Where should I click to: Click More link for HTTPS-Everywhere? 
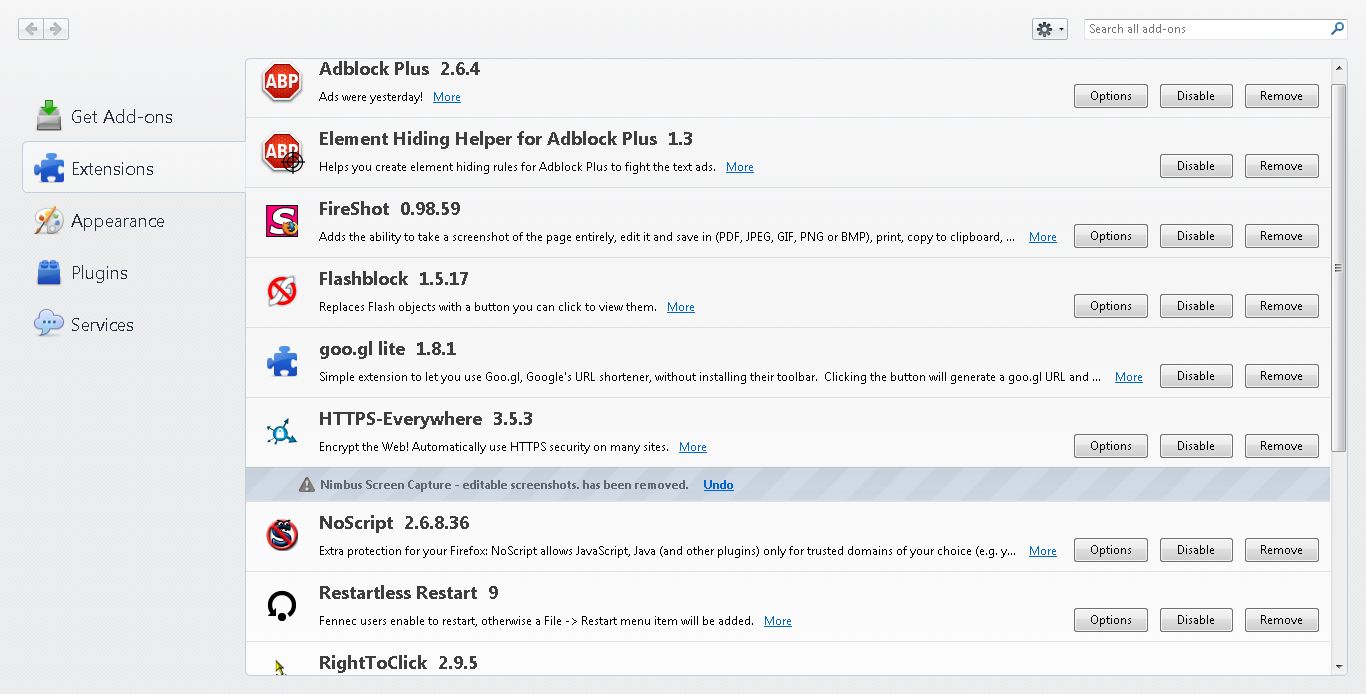[x=693, y=447]
